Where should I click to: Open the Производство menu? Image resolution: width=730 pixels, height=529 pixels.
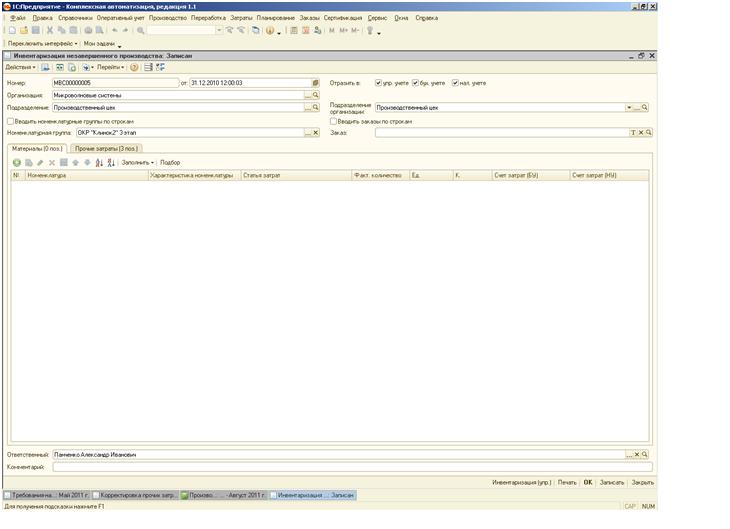[168, 18]
